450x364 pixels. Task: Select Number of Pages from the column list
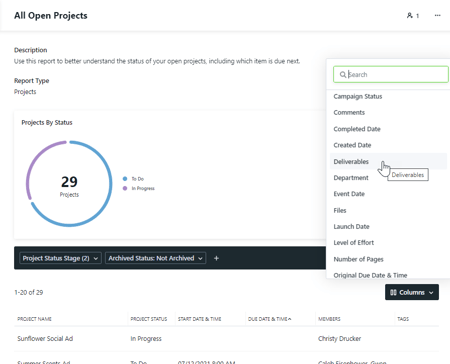click(x=358, y=259)
